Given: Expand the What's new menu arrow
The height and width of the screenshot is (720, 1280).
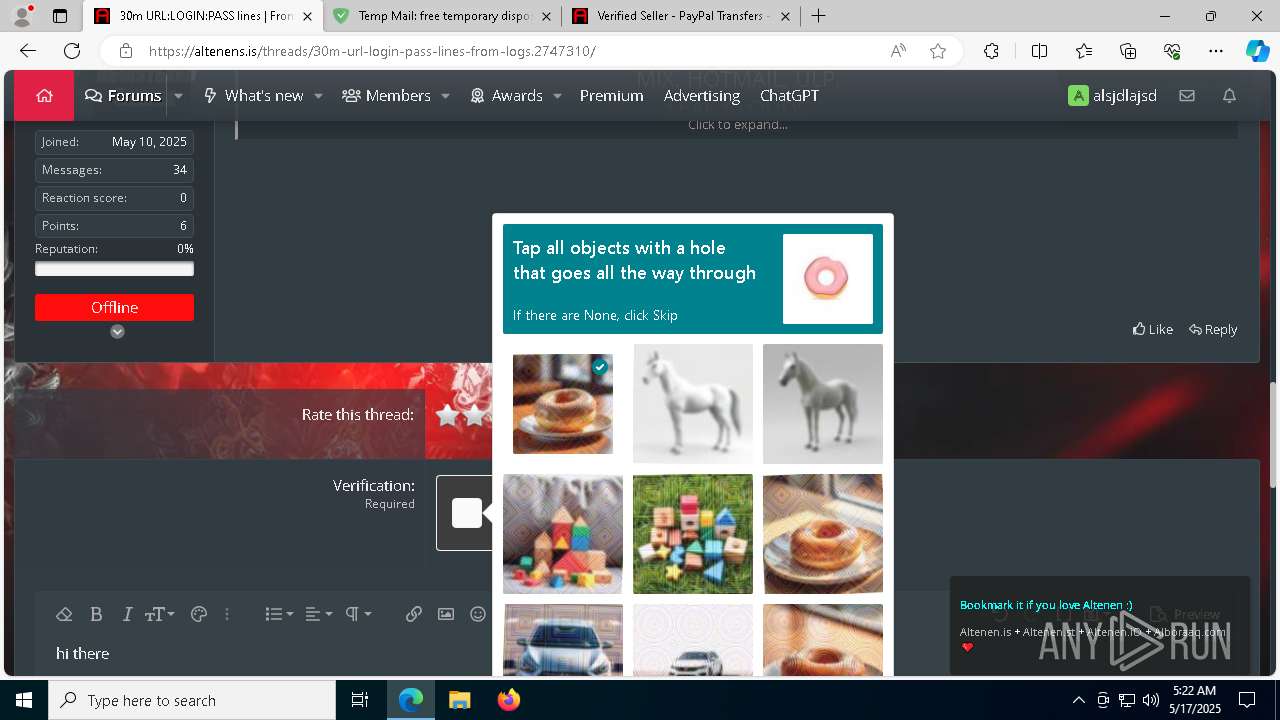Looking at the screenshot, I should click(318, 96).
